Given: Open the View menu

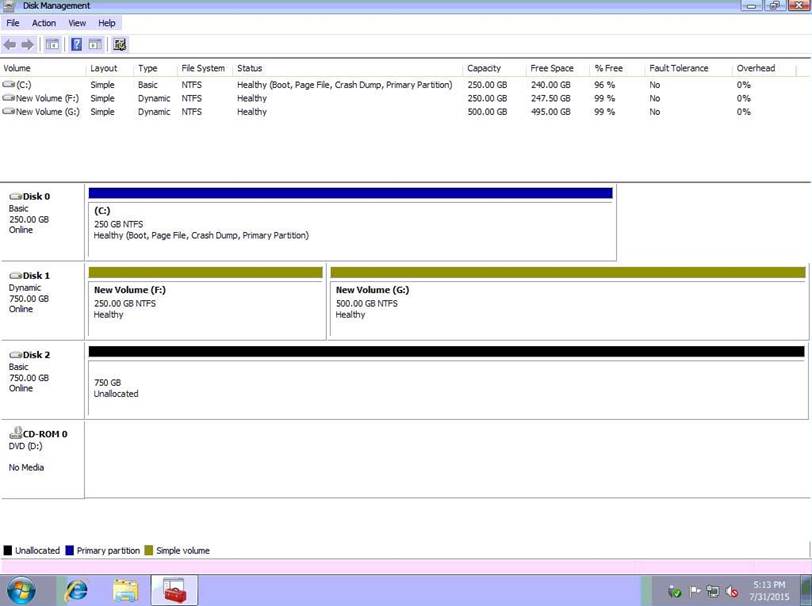Looking at the screenshot, I should [77, 23].
